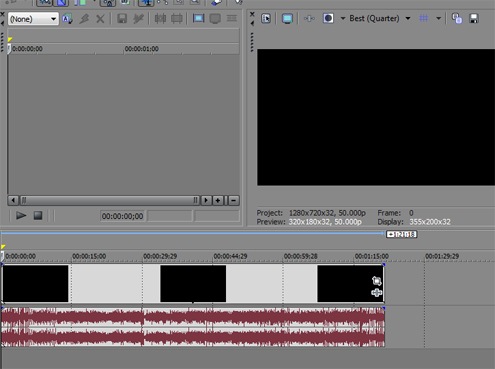This screenshot has height=369, width=495.
Task: Open the Event Pan/Crop icon on the video clip
Action: (x=377, y=281)
